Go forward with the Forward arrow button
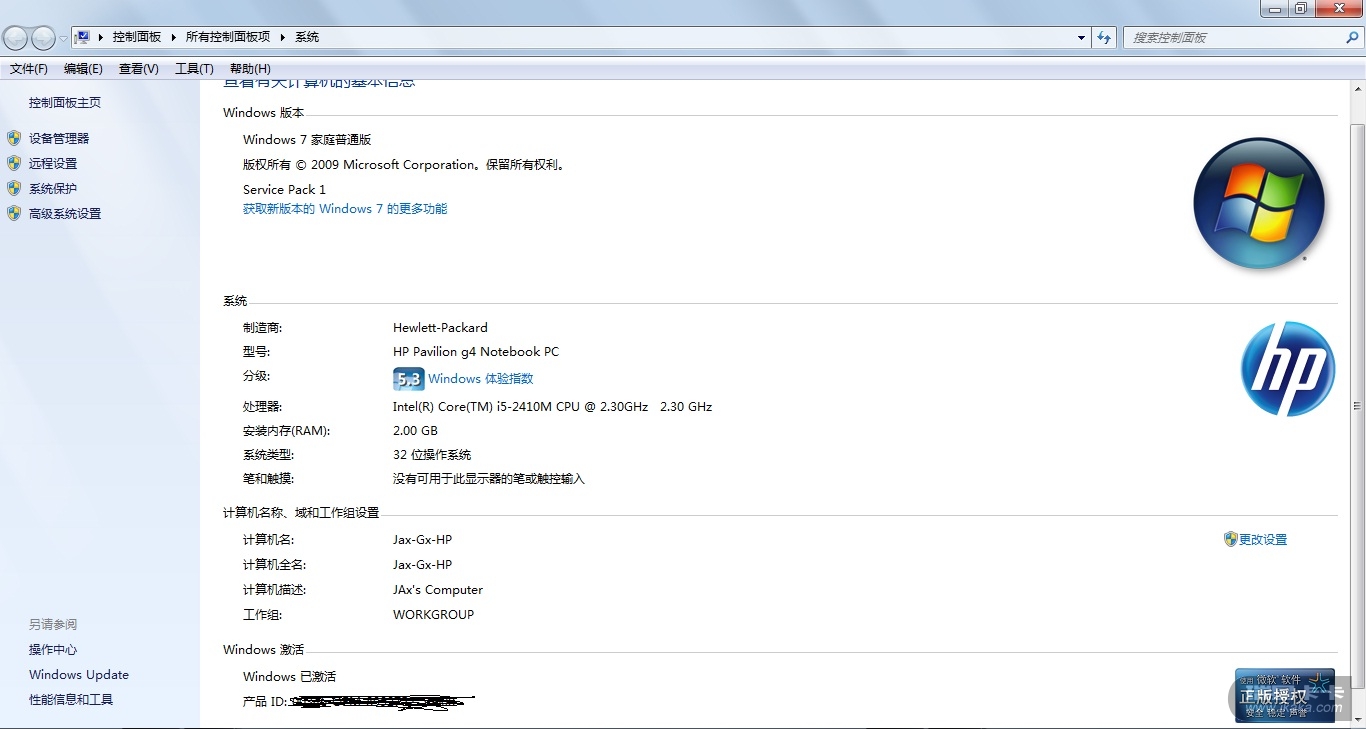The image size is (1366, 729). 43,38
